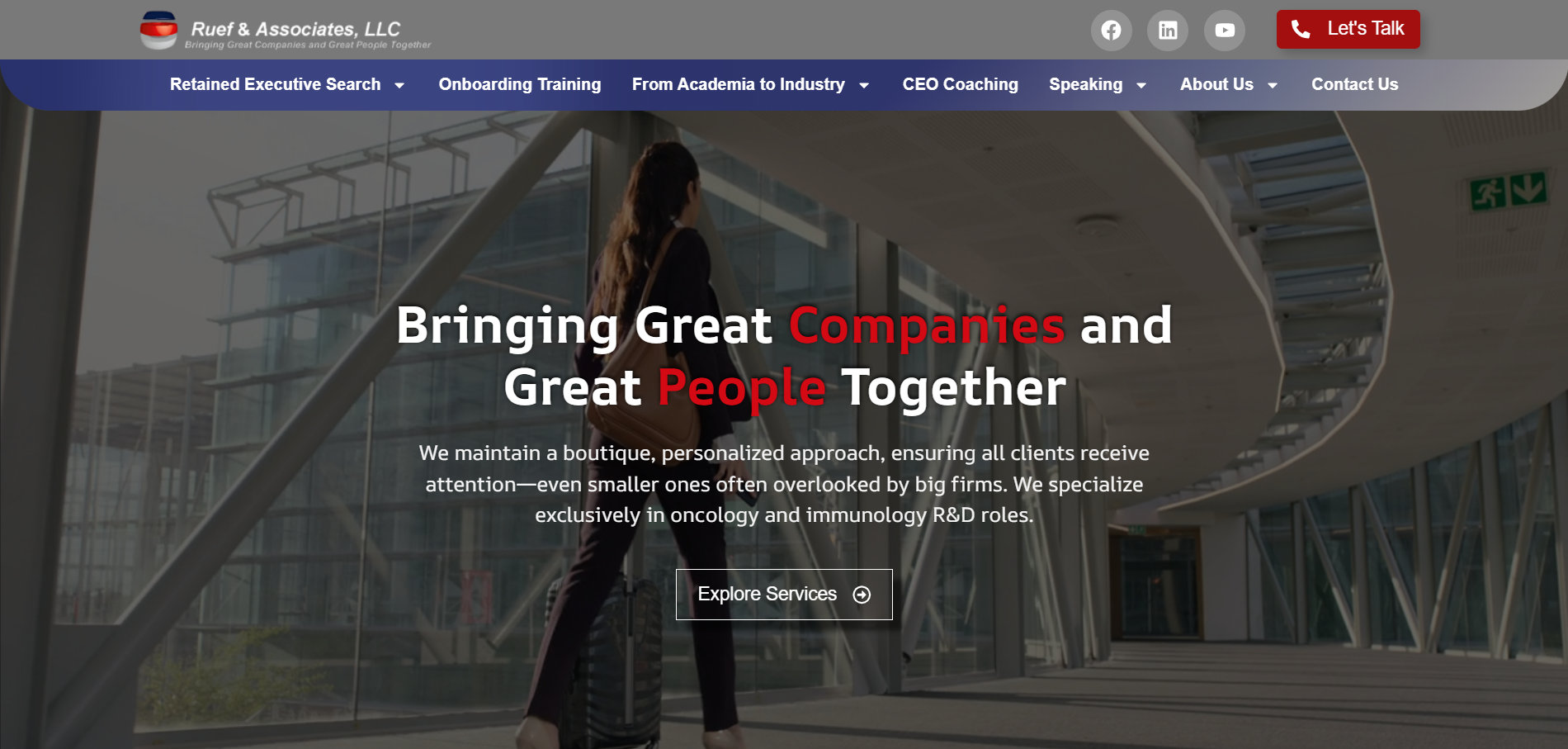Click the Explore Services button
Image resolution: width=1568 pixels, height=749 pixels.
pos(784,595)
